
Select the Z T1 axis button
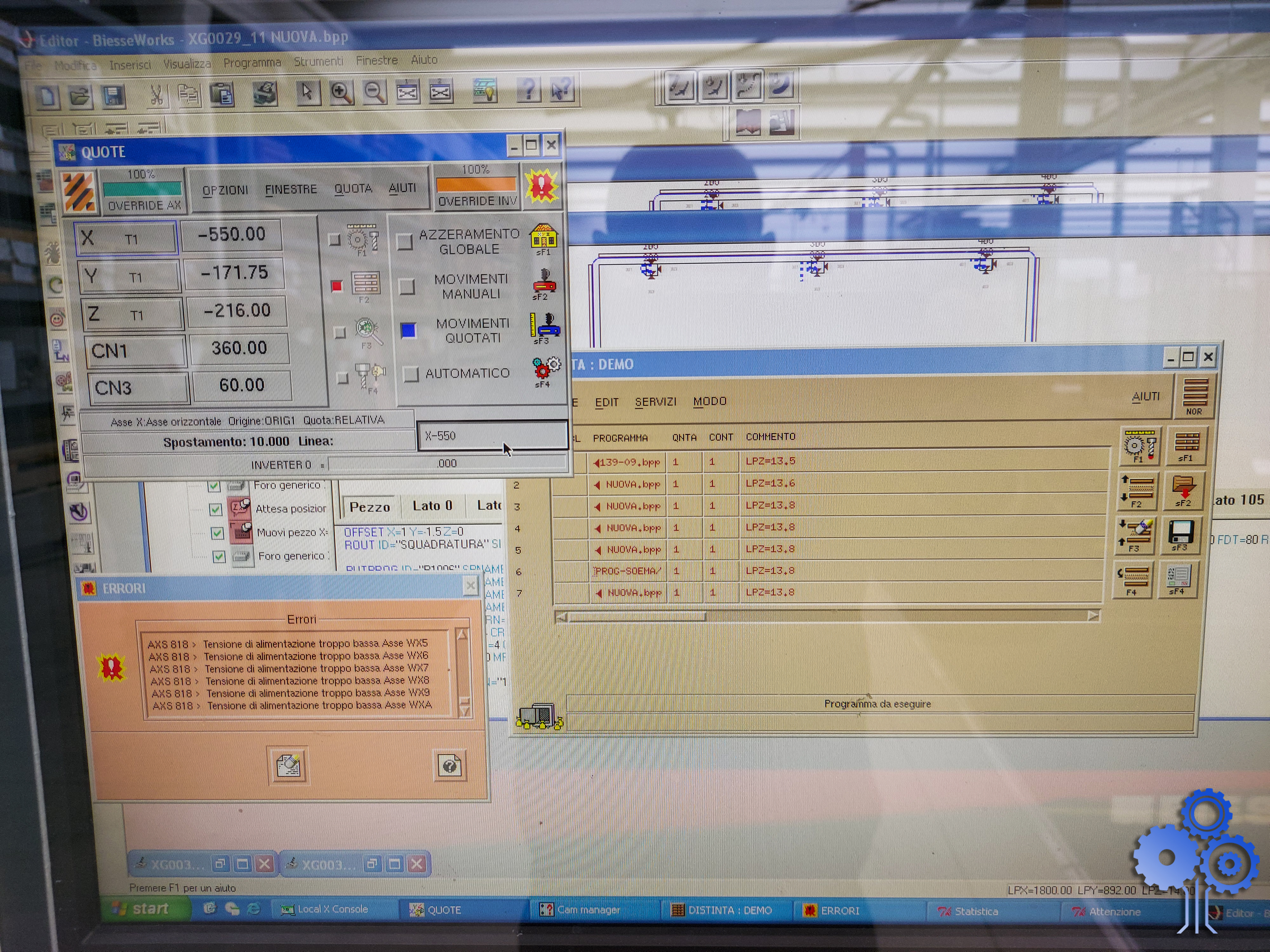pyautogui.click(x=133, y=314)
